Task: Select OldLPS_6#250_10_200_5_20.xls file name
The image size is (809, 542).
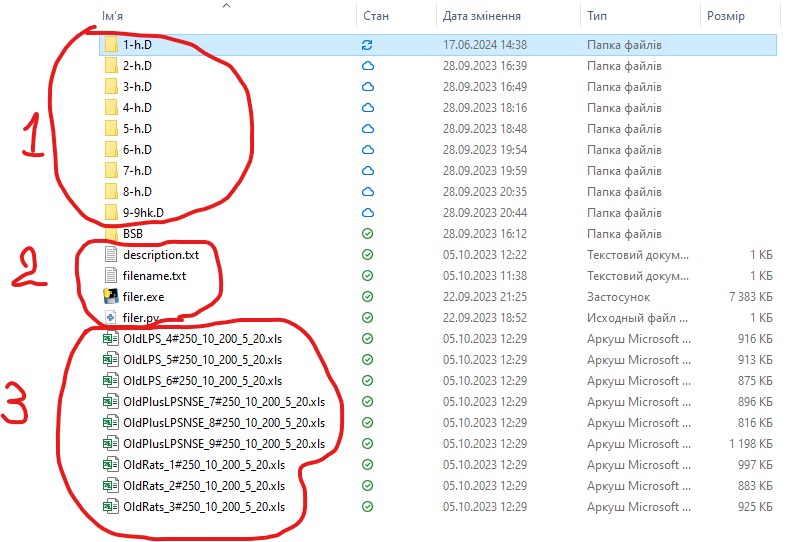Action: (203, 381)
